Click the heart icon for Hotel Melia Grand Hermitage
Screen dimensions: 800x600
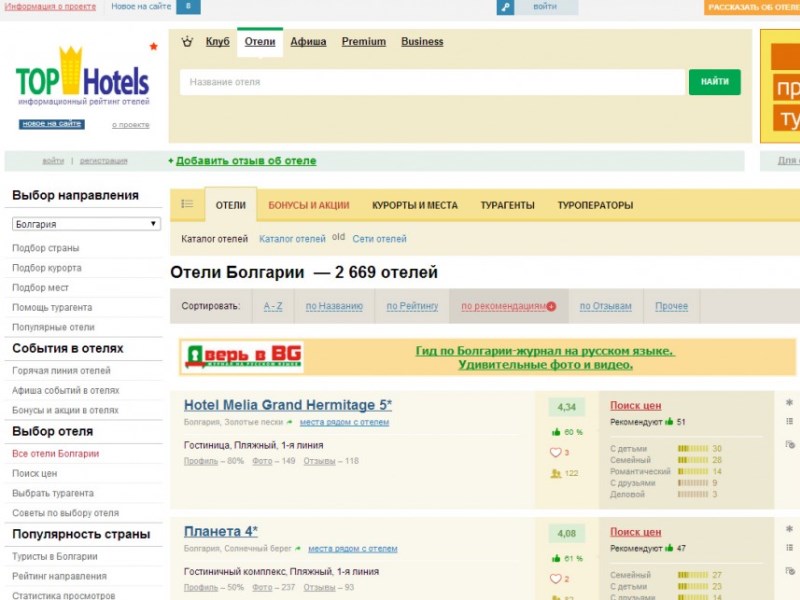[x=557, y=452]
